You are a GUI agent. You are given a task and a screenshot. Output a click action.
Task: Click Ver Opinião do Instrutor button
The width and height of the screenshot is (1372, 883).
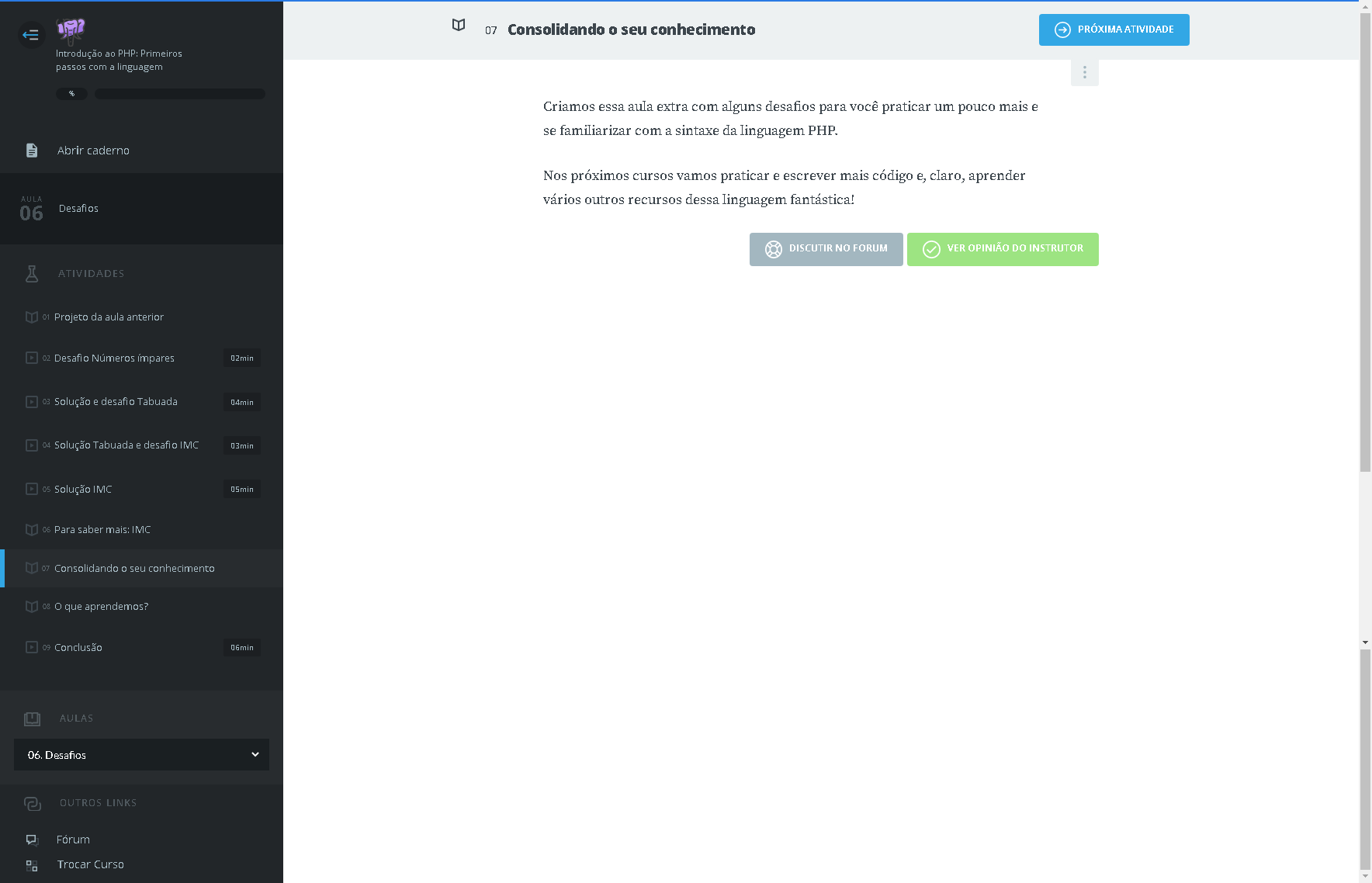[1002, 249]
